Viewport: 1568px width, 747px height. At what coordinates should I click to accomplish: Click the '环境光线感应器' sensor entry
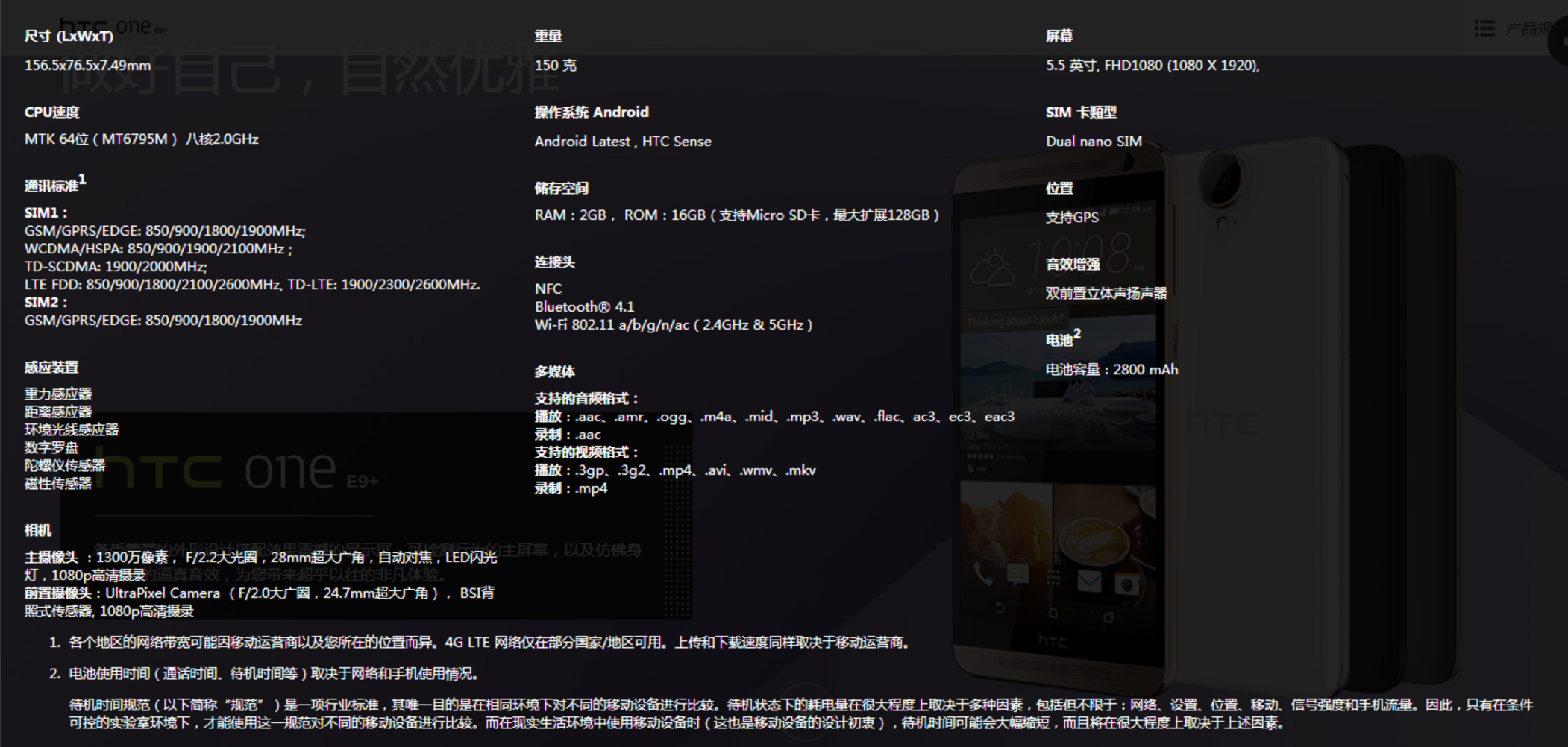(72, 429)
